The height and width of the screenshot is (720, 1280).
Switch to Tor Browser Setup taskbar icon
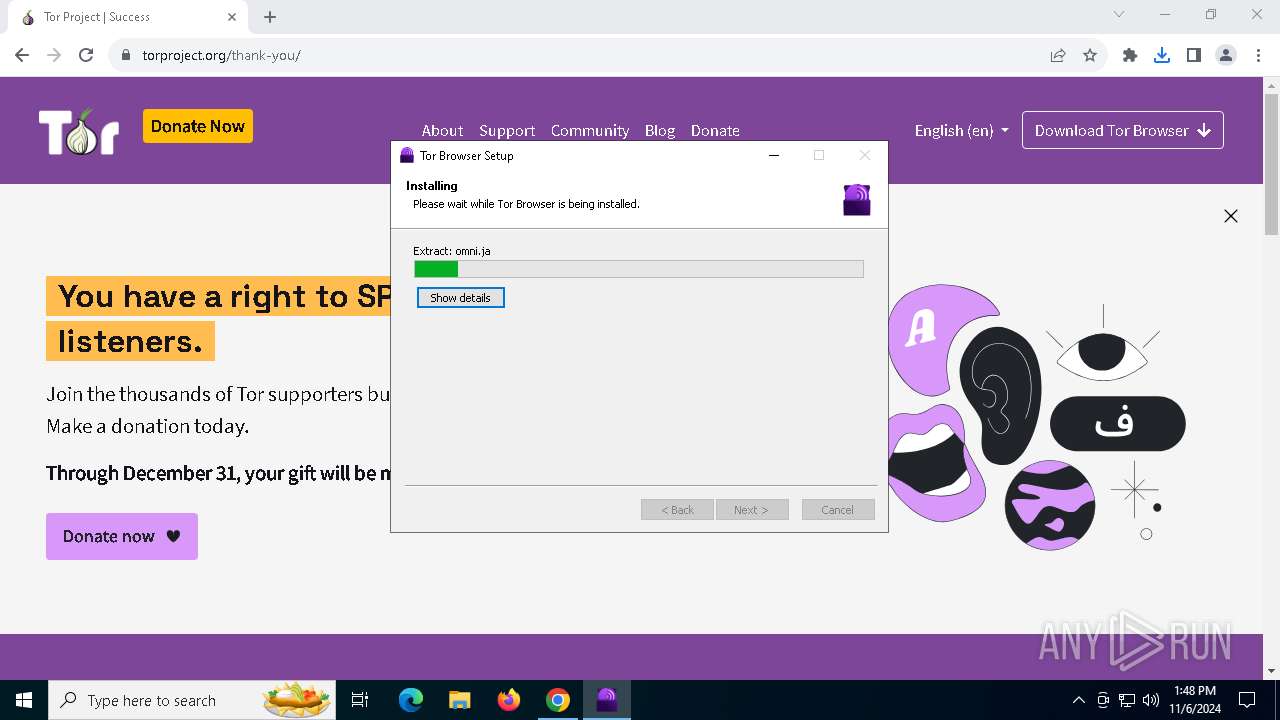[607, 700]
